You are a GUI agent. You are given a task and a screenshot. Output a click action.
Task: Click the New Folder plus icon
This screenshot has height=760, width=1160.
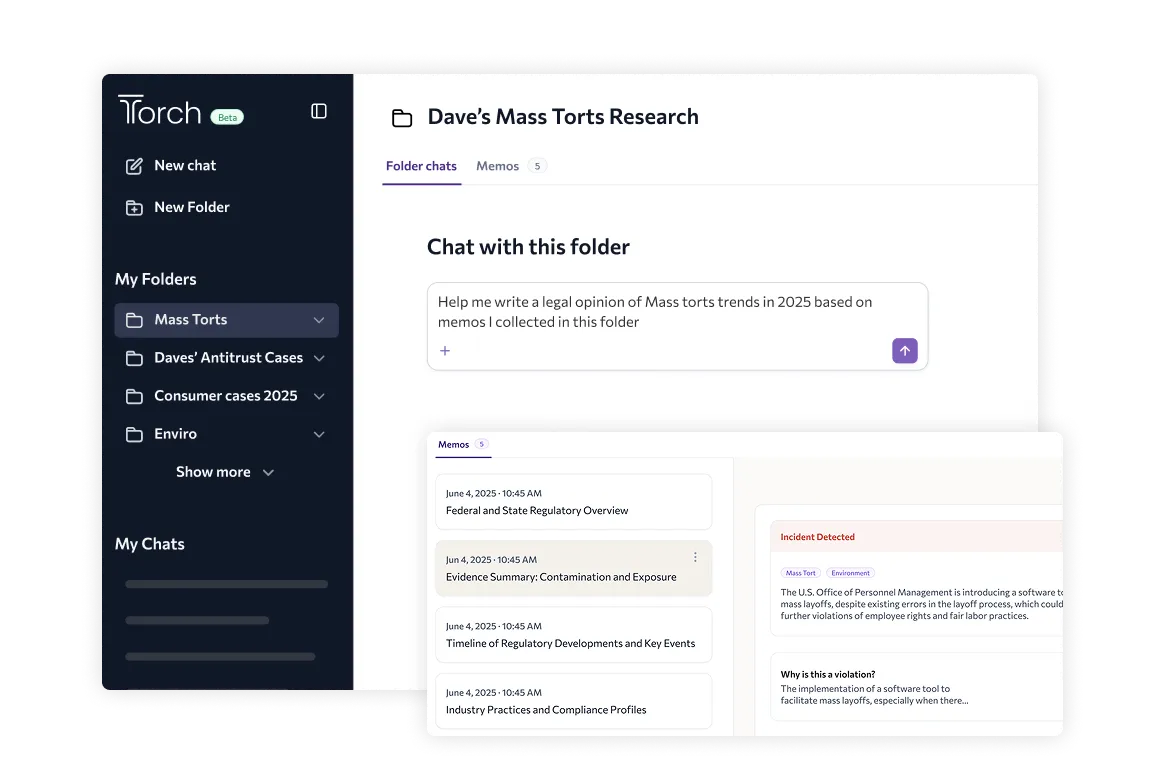coord(134,208)
